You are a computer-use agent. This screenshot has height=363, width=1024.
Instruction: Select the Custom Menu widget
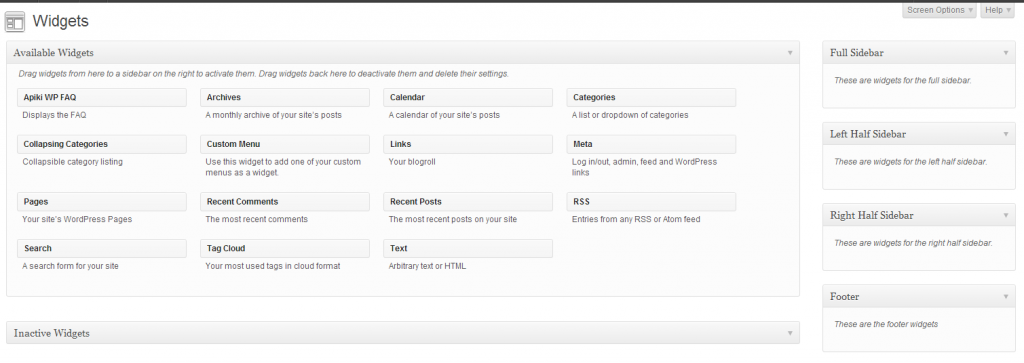285,144
